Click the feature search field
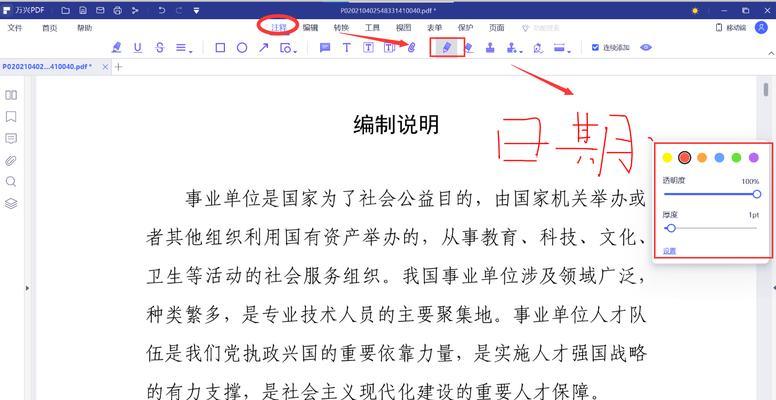This screenshot has width=776, height=400. pos(540,28)
